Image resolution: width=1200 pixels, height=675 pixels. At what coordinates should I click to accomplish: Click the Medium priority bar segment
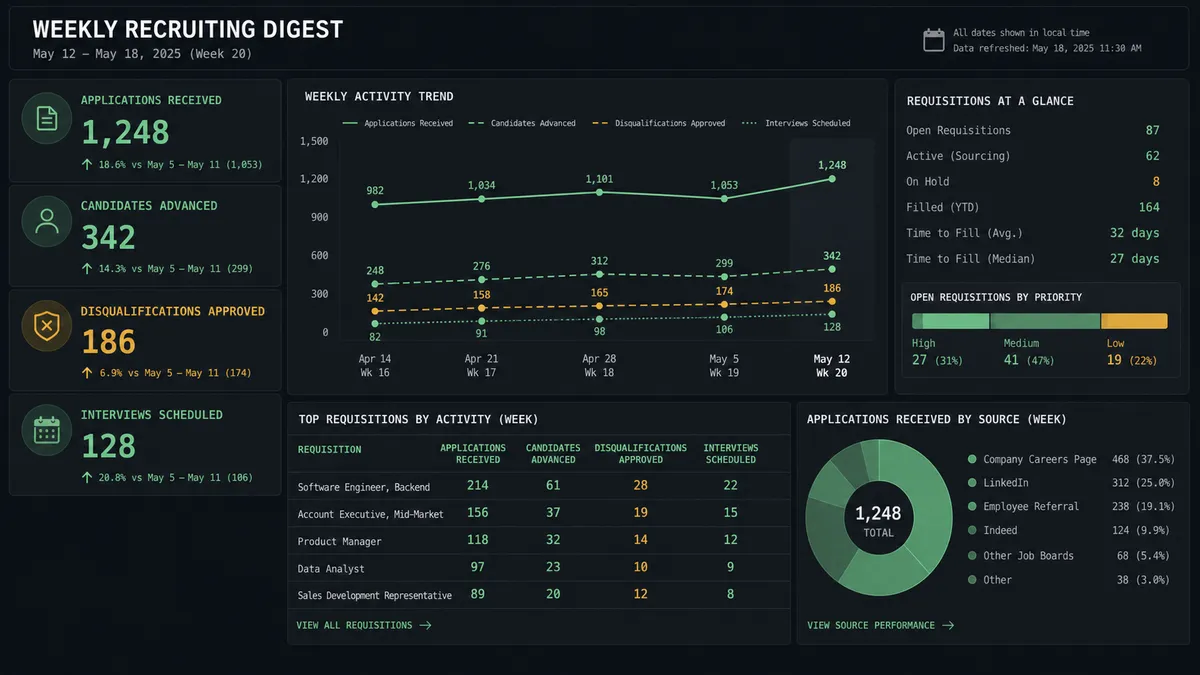[x=1045, y=321]
